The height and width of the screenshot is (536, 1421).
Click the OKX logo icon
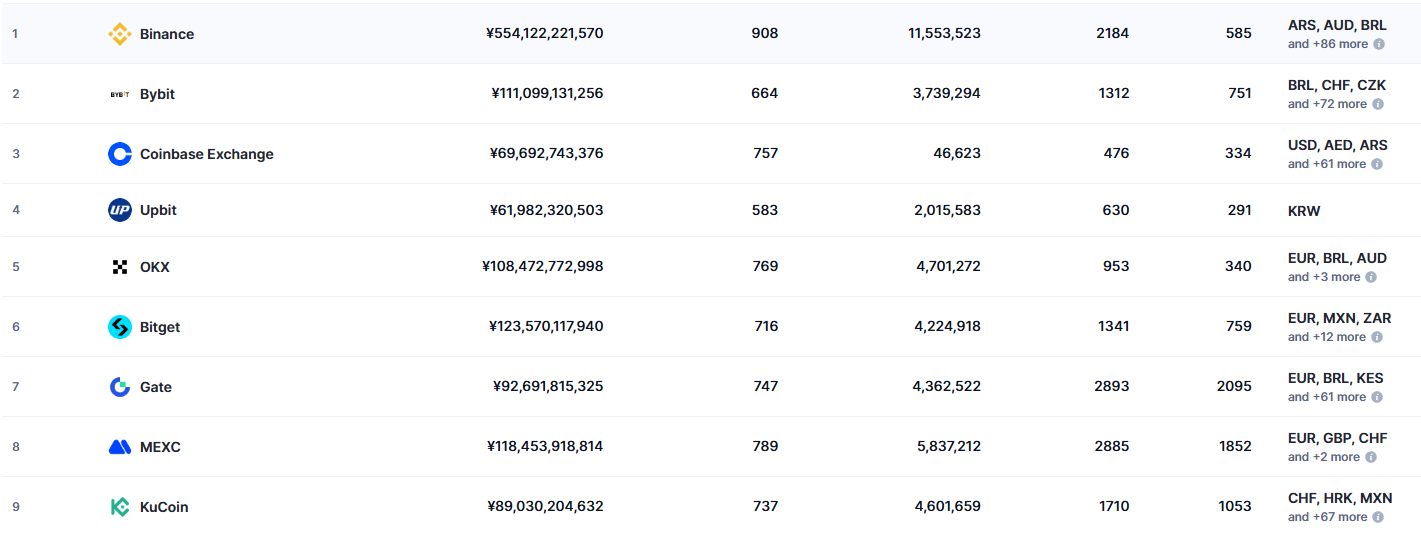(x=119, y=267)
